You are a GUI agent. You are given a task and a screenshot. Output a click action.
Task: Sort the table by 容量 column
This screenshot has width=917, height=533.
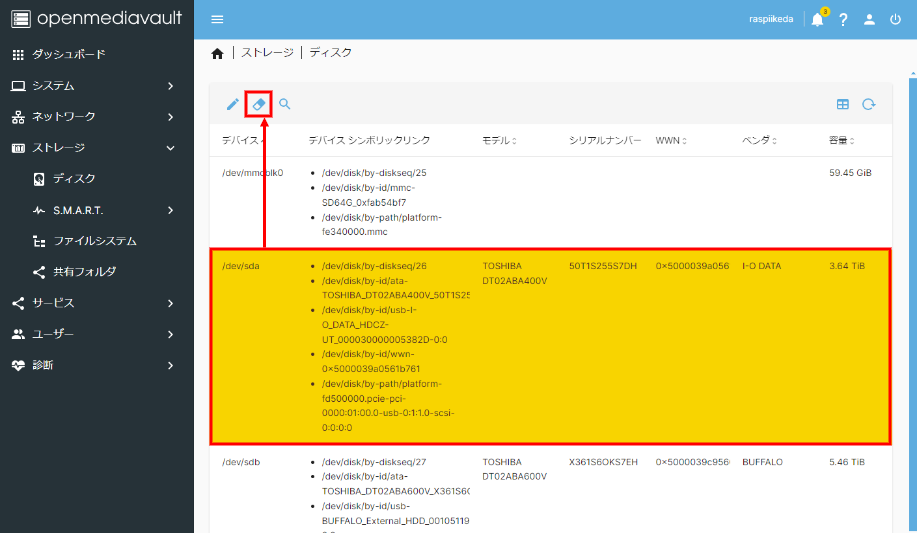[x=840, y=140]
